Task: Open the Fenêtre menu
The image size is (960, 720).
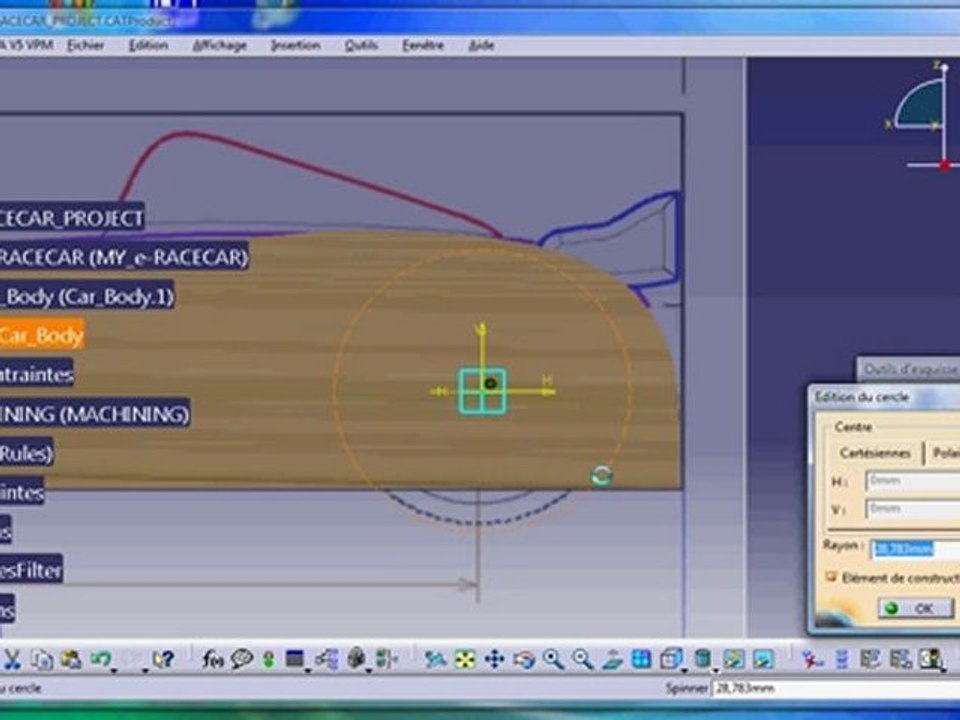Action: point(422,45)
